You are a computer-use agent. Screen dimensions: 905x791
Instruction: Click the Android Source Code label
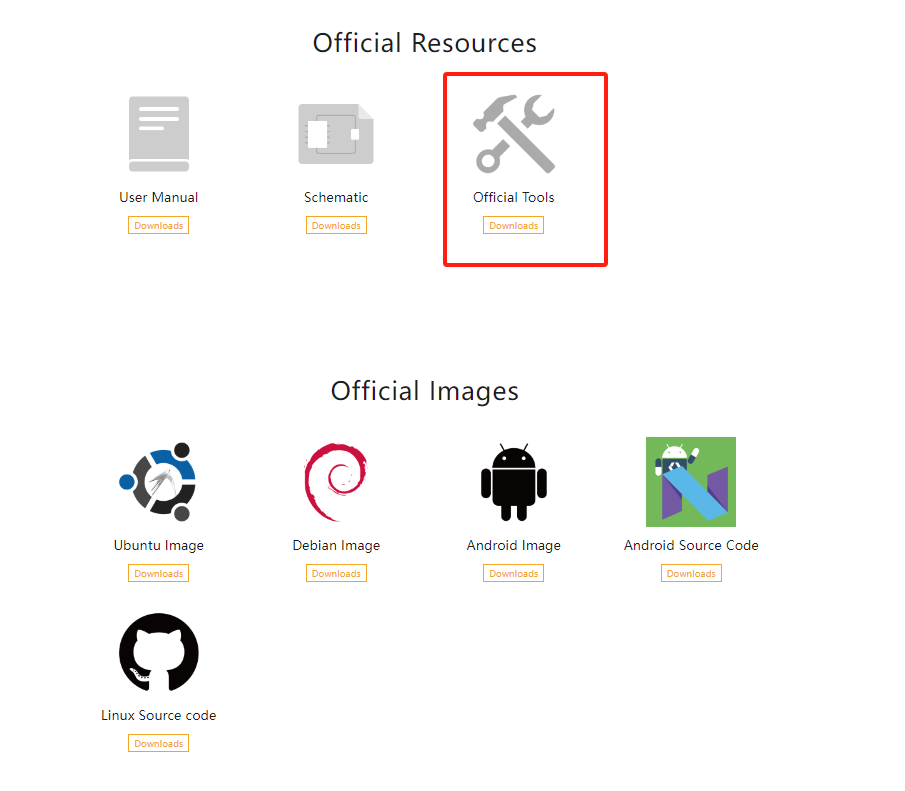[x=691, y=546]
